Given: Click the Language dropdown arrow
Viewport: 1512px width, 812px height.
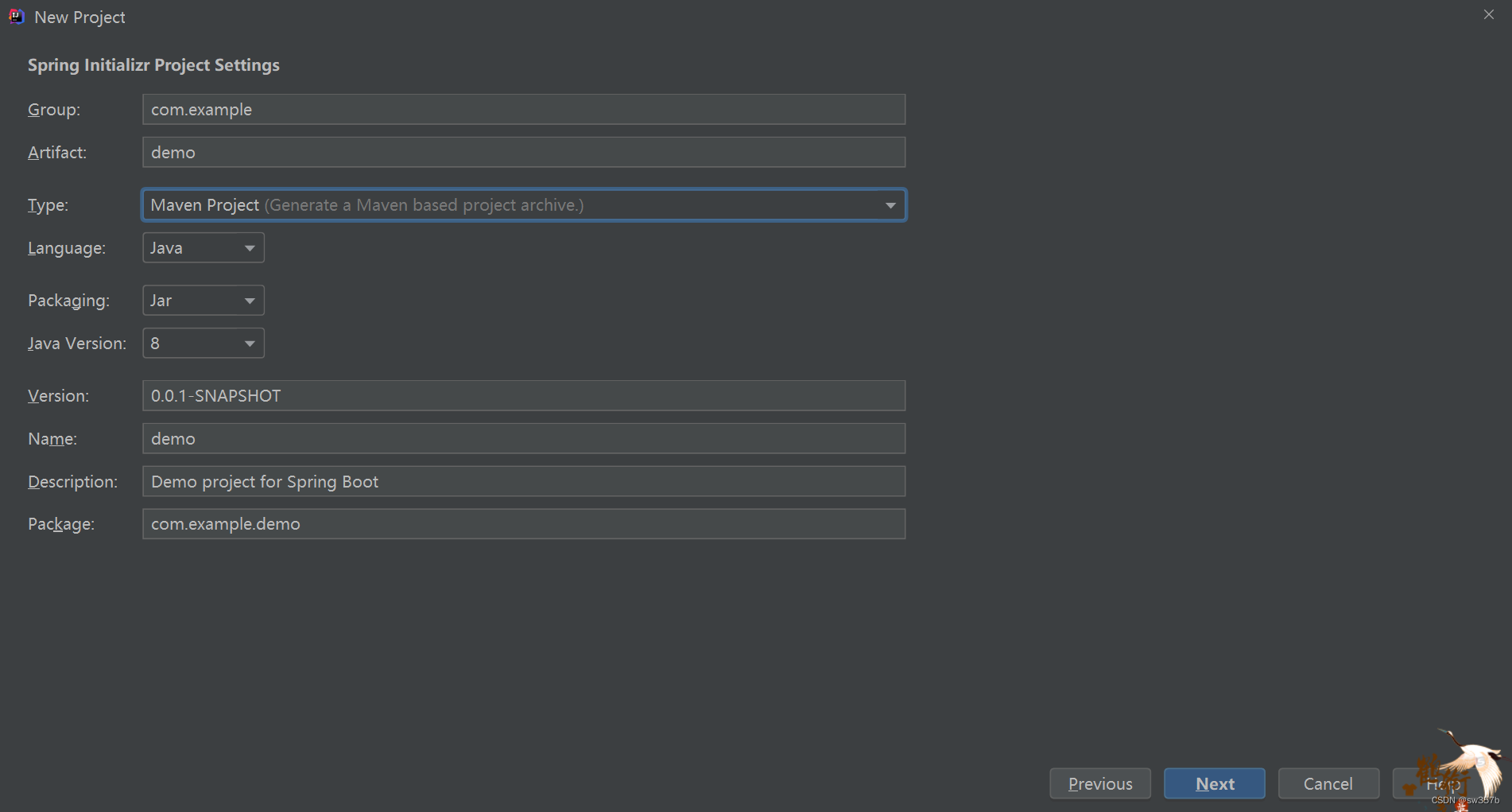Looking at the screenshot, I should (249, 247).
